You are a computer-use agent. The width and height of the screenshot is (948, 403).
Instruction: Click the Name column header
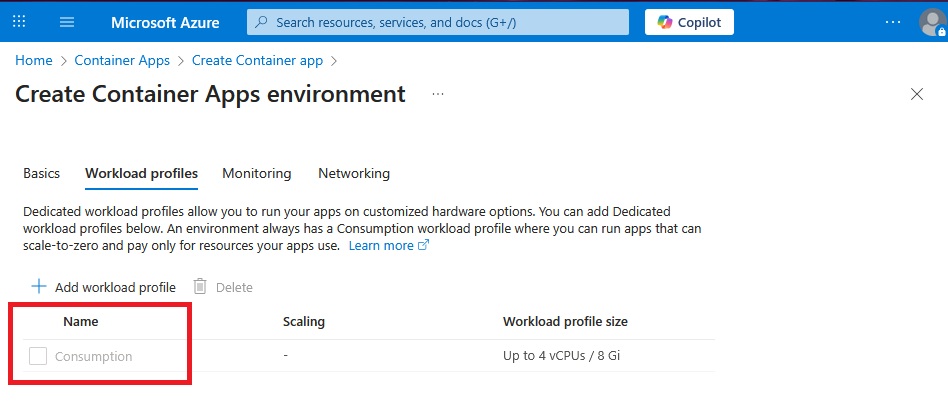(81, 321)
